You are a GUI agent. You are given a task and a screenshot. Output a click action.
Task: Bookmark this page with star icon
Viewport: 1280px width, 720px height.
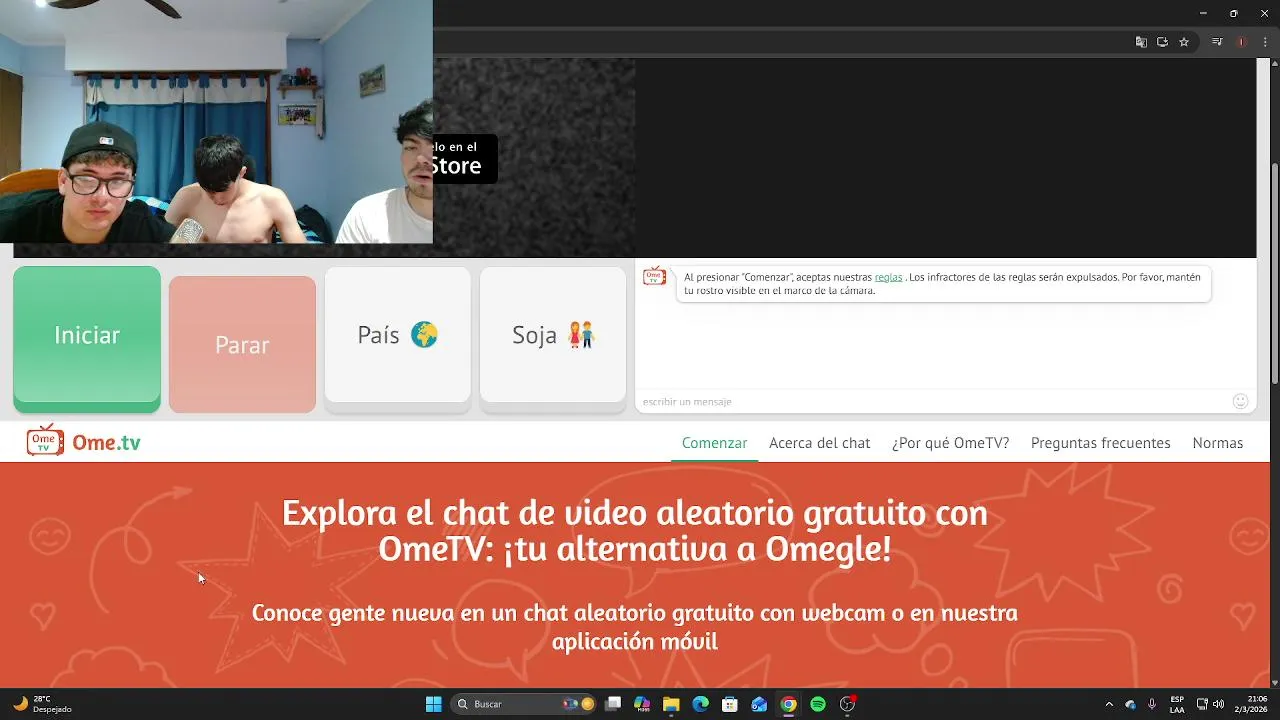(x=1184, y=42)
